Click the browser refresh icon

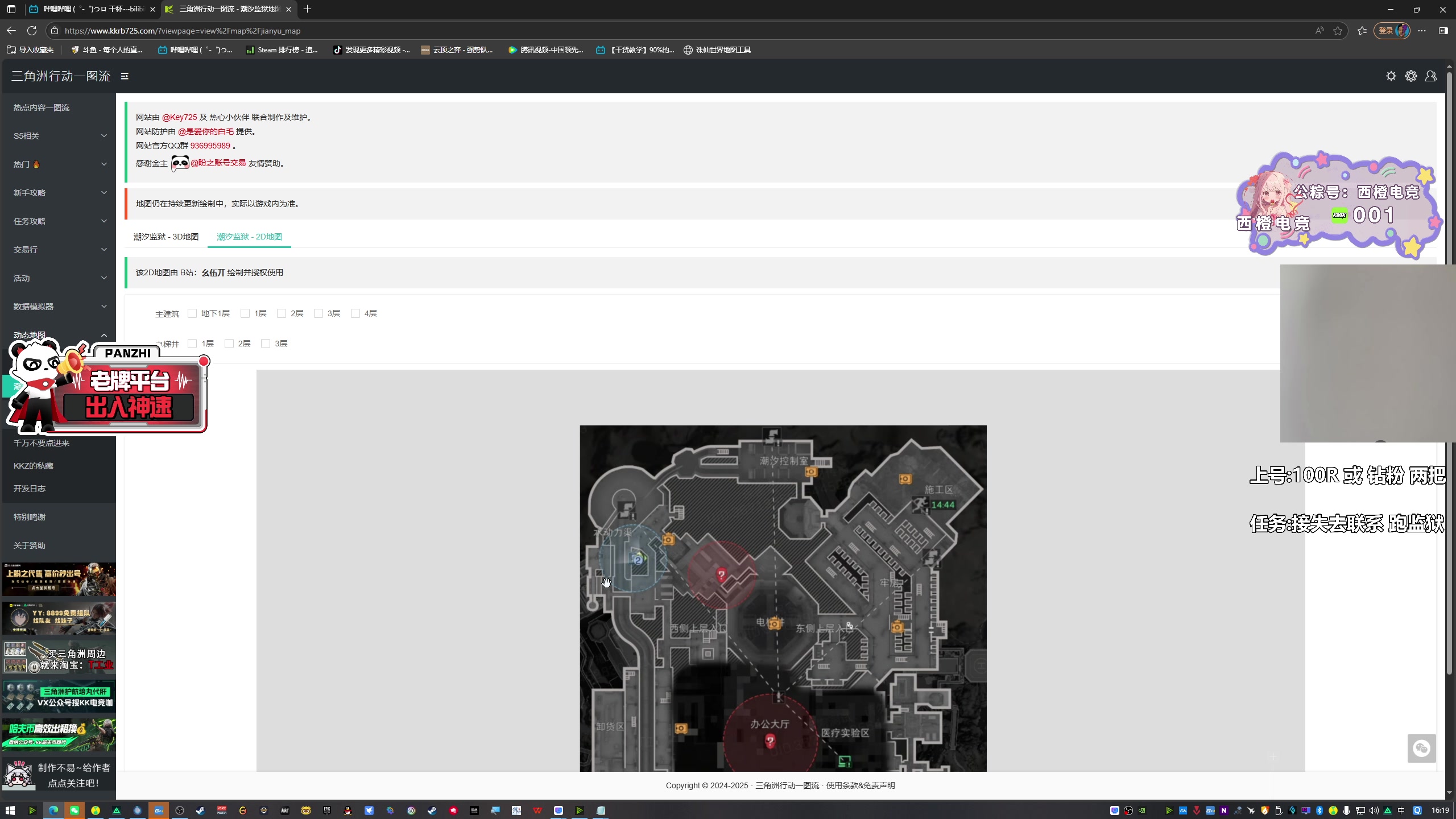pos(32,31)
